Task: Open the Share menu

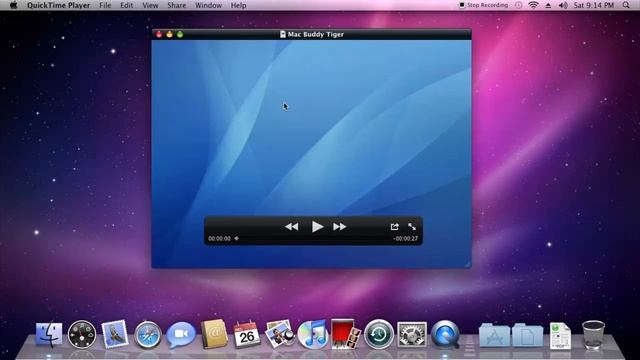Action: click(x=176, y=5)
